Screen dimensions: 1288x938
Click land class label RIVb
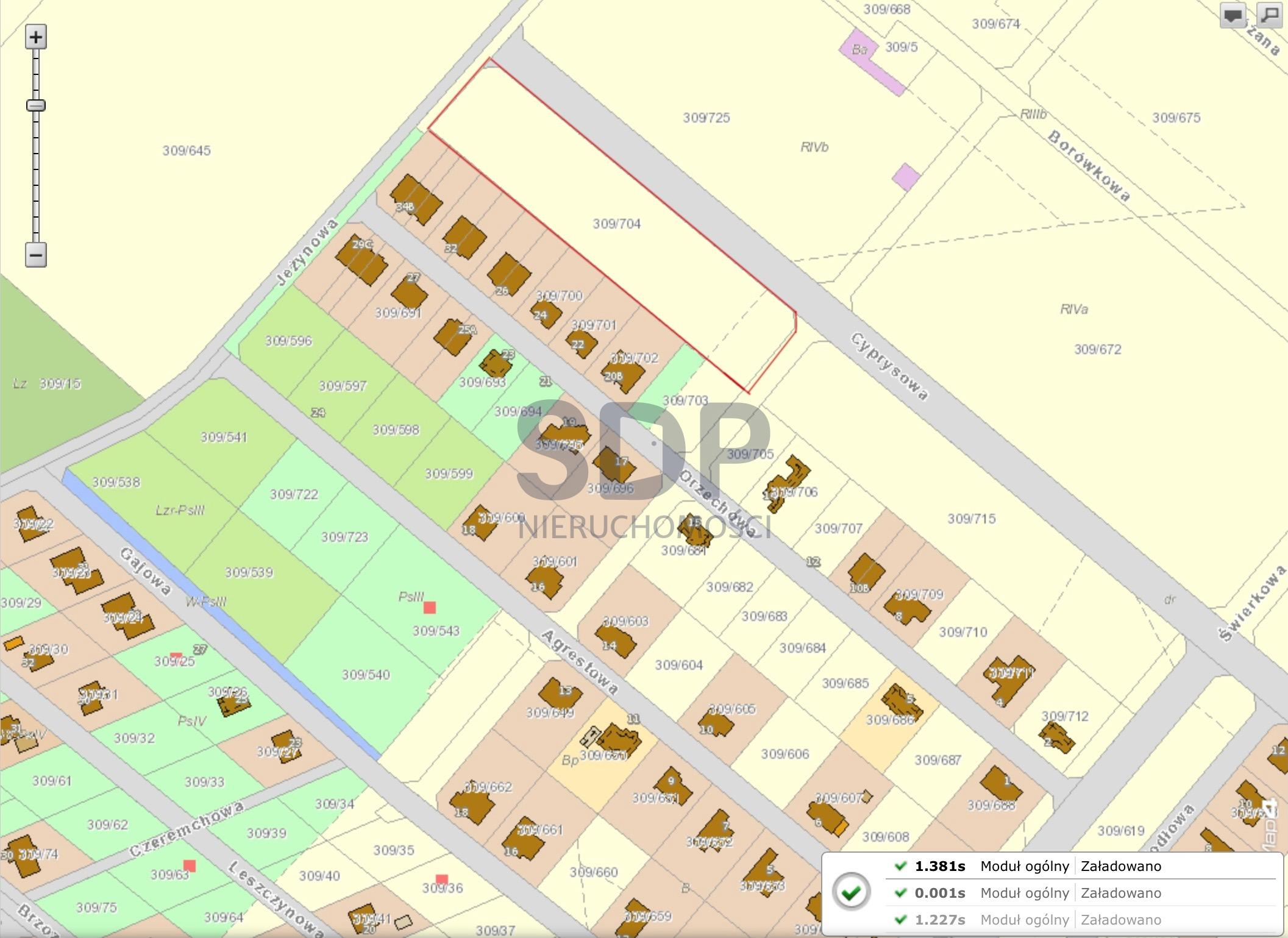(x=814, y=147)
